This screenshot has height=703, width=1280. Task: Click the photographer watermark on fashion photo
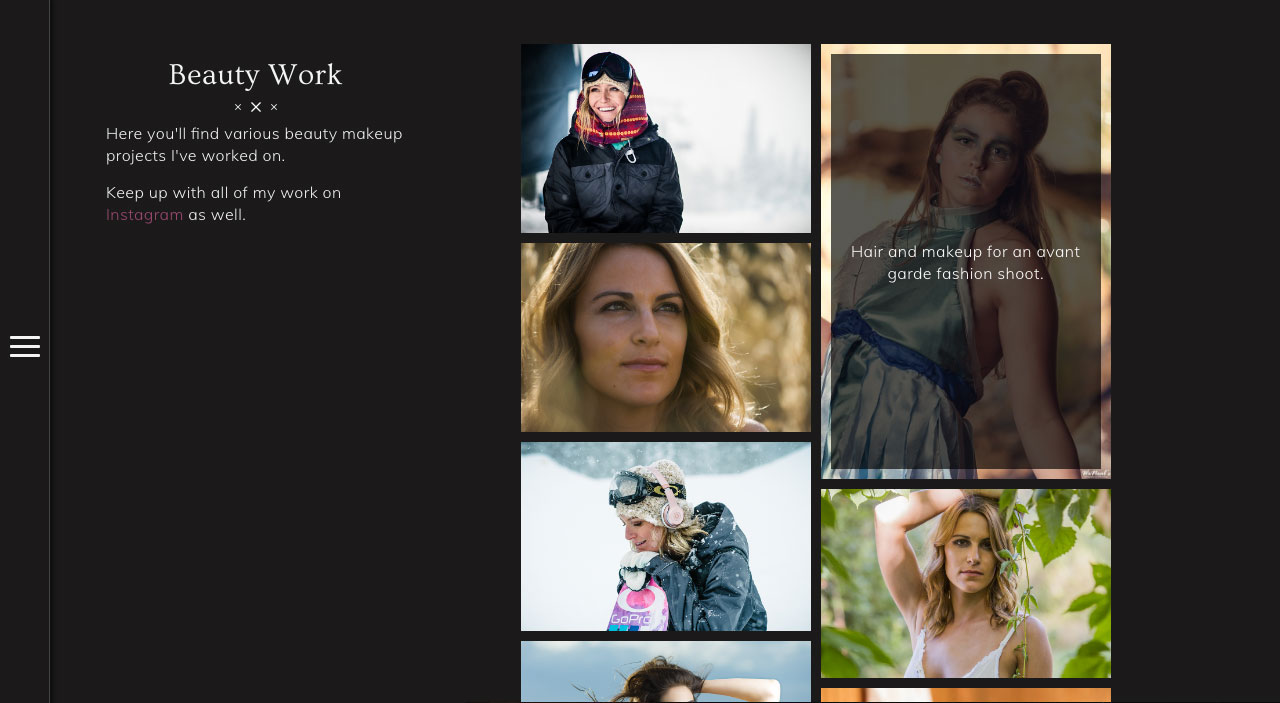[x=1095, y=473]
